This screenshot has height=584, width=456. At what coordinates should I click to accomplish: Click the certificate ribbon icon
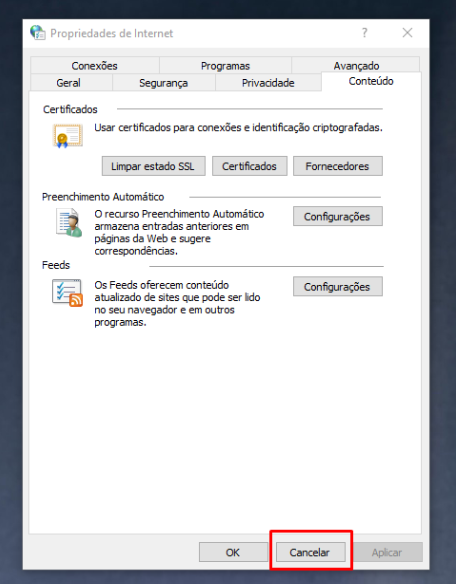[x=67, y=136]
